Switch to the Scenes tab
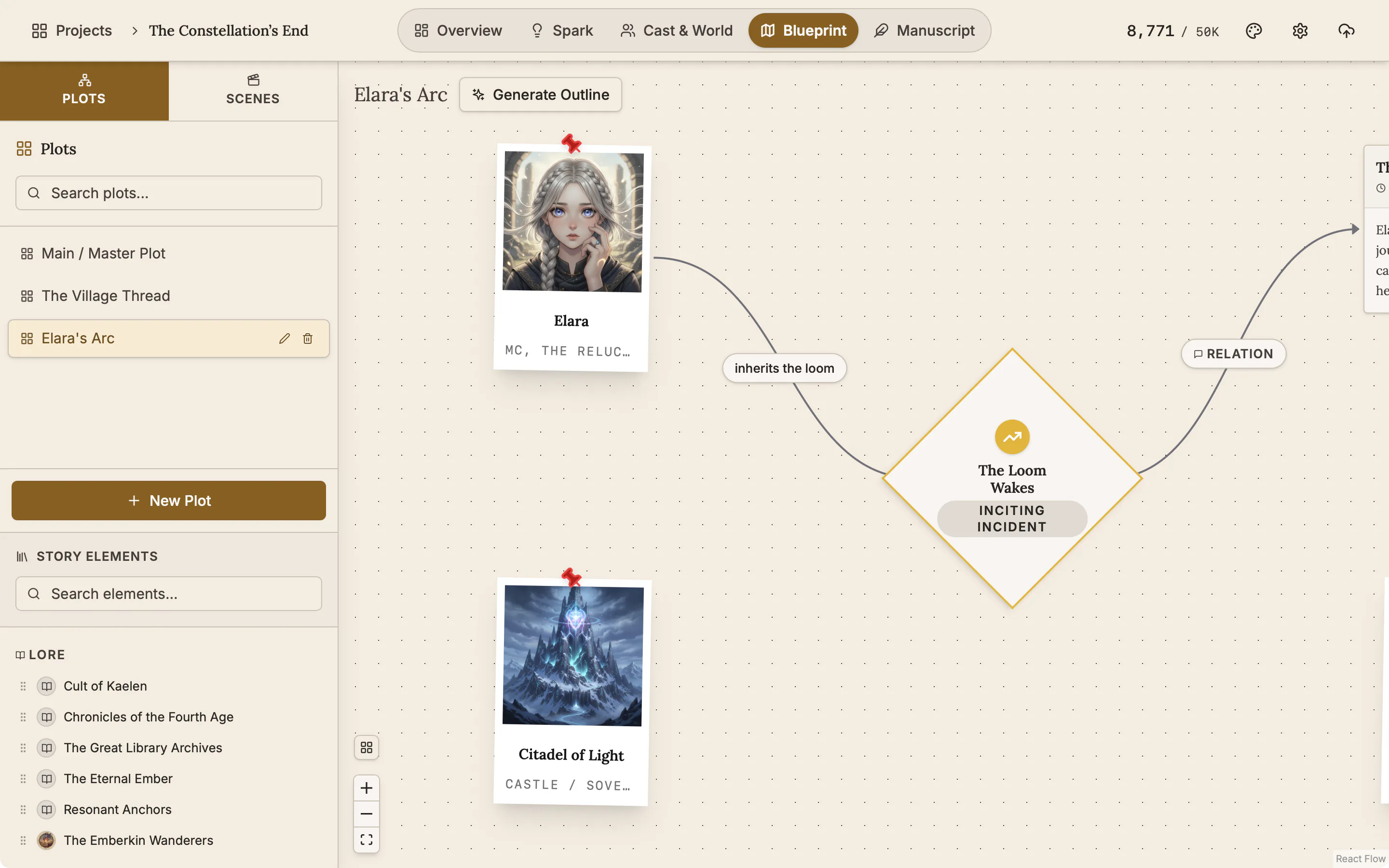1389x868 pixels. click(x=253, y=91)
